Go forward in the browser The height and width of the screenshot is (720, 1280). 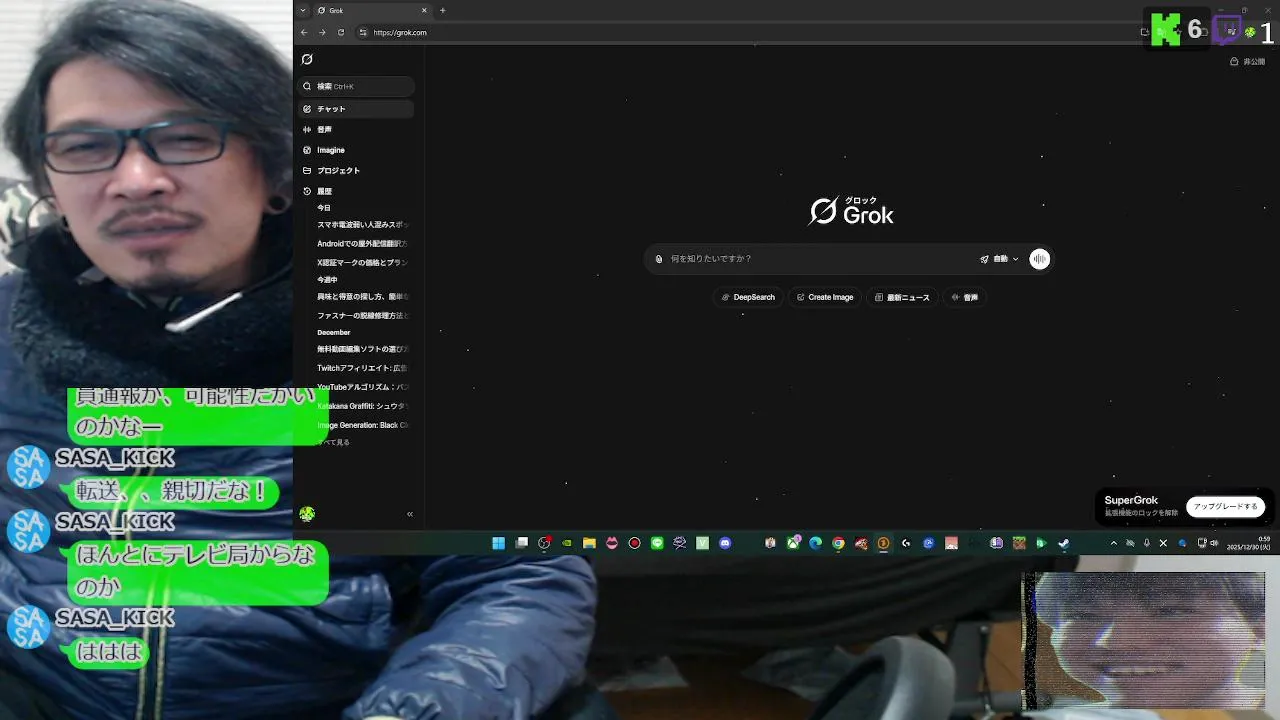coord(322,32)
